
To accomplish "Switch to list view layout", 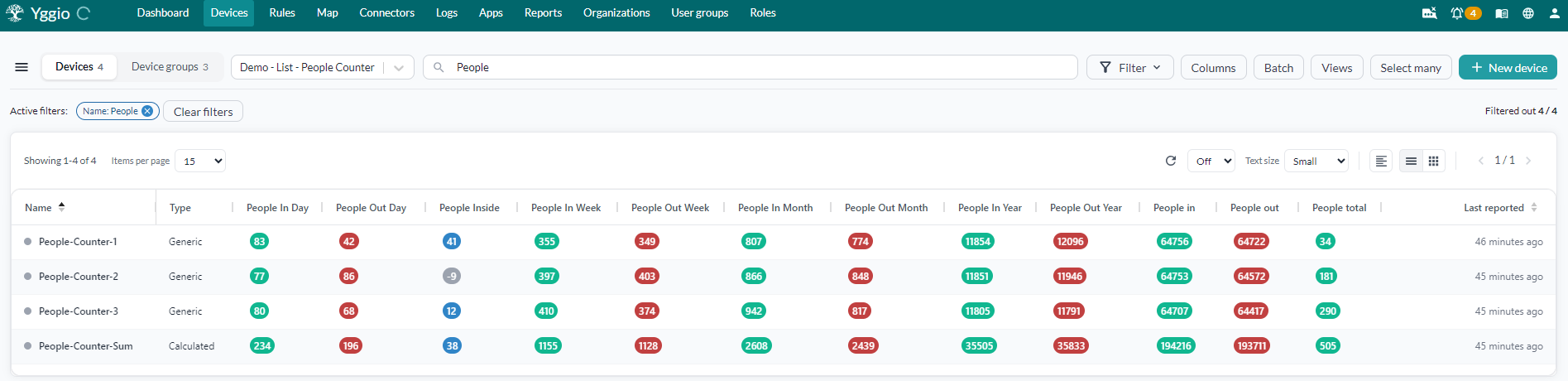I will point(1412,161).
